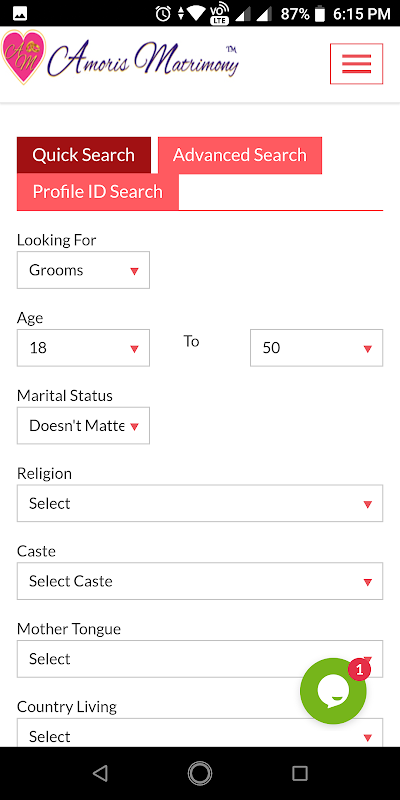The width and height of the screenshot is (400, 800).
Task: Tap the Android home circle icon
Action: 200,773
